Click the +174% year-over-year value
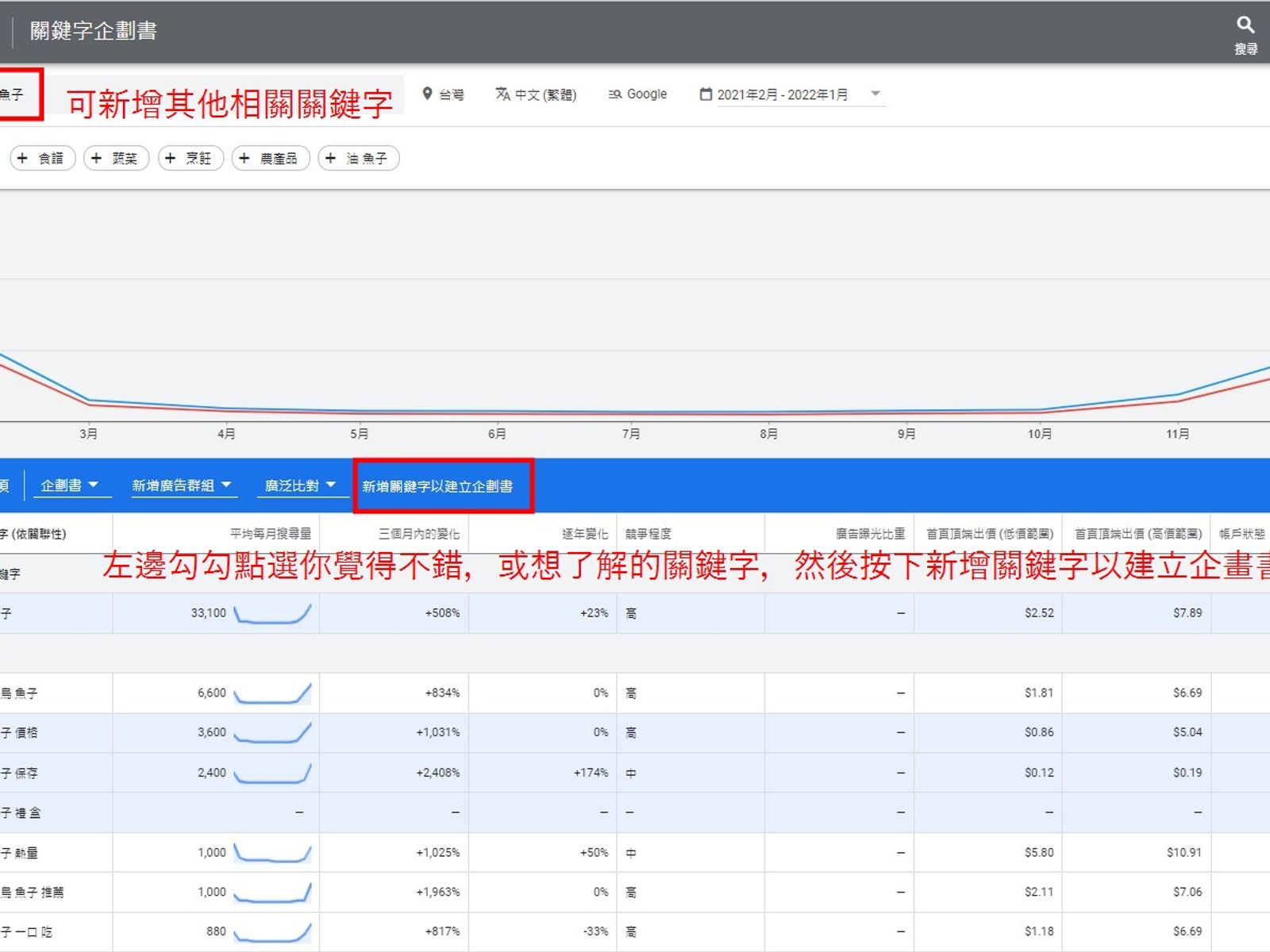Screen dimensions: 1270x952 point(591,773)
